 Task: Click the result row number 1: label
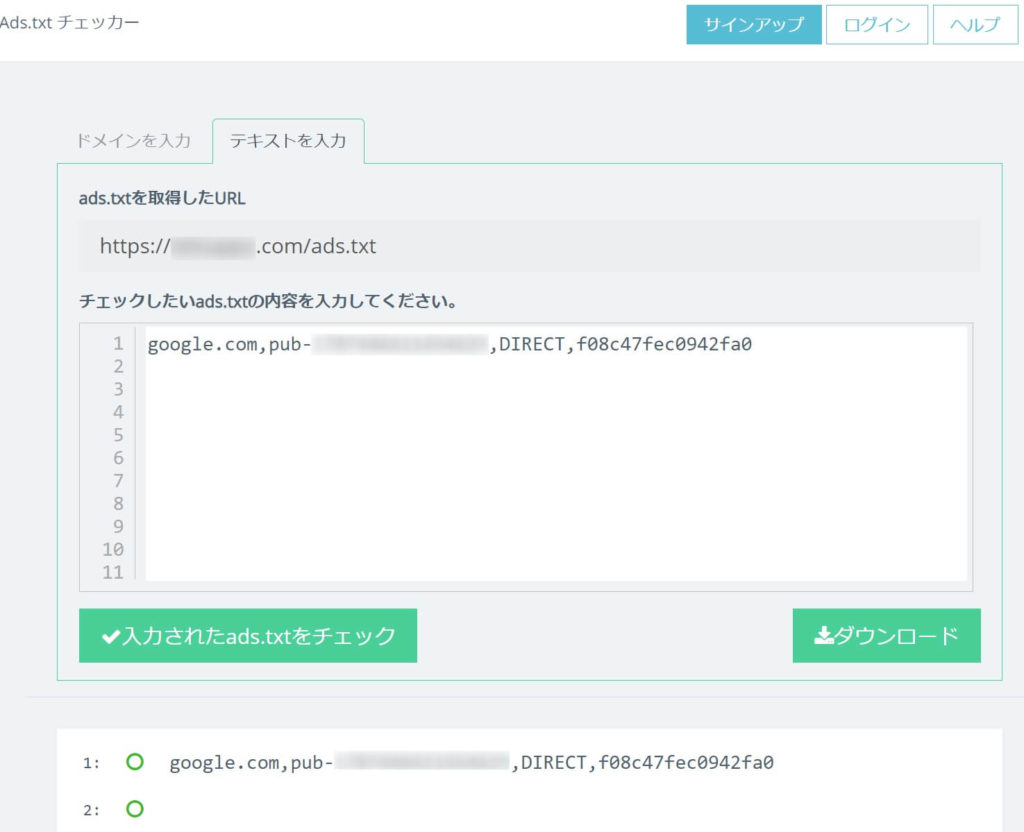click(x=91, y=763)
